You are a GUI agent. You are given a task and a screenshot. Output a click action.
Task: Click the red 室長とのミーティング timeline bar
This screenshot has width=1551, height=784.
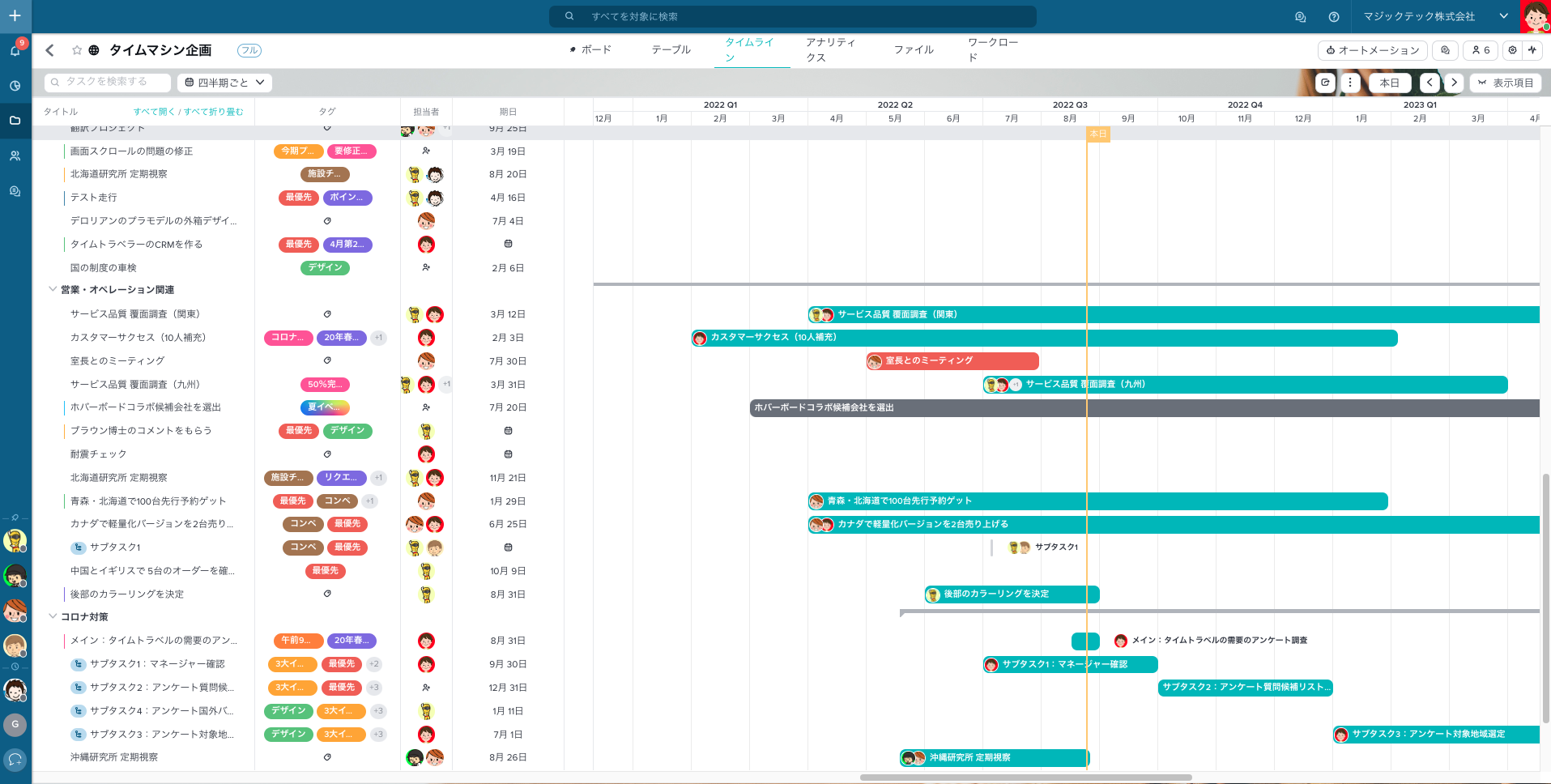(x=952, y=361)
